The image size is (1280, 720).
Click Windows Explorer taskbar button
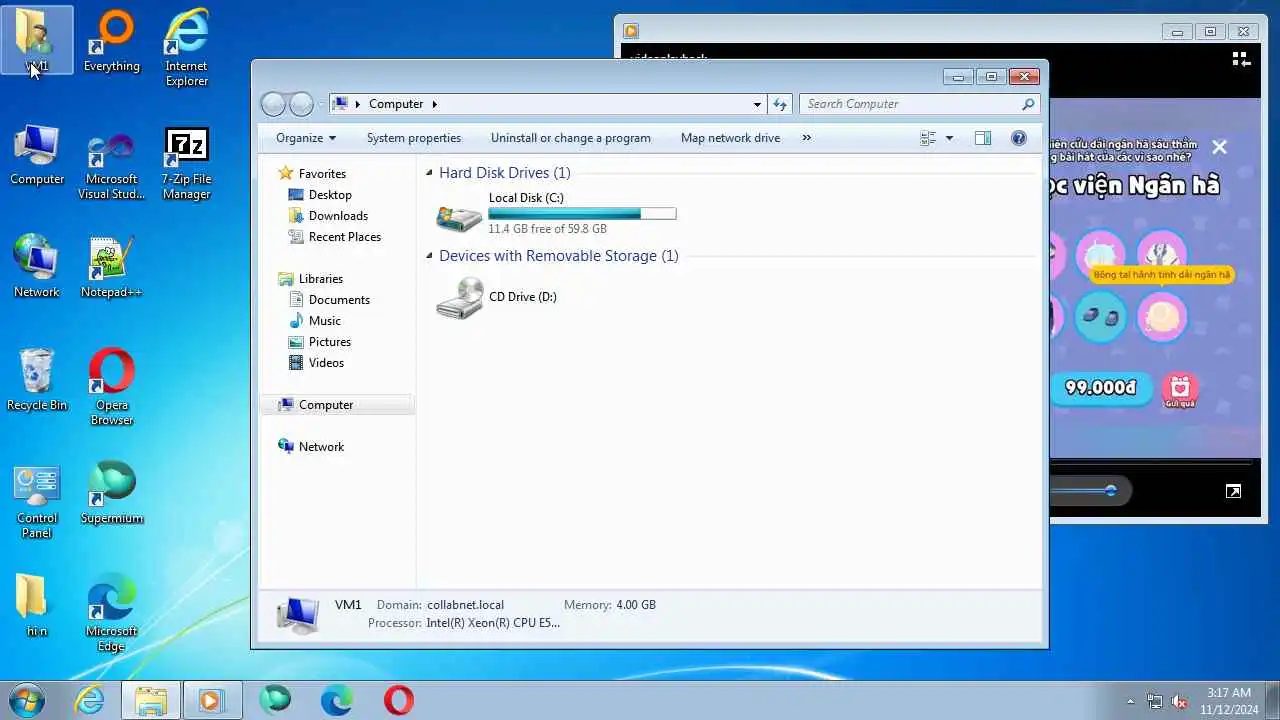coord(151,700)
